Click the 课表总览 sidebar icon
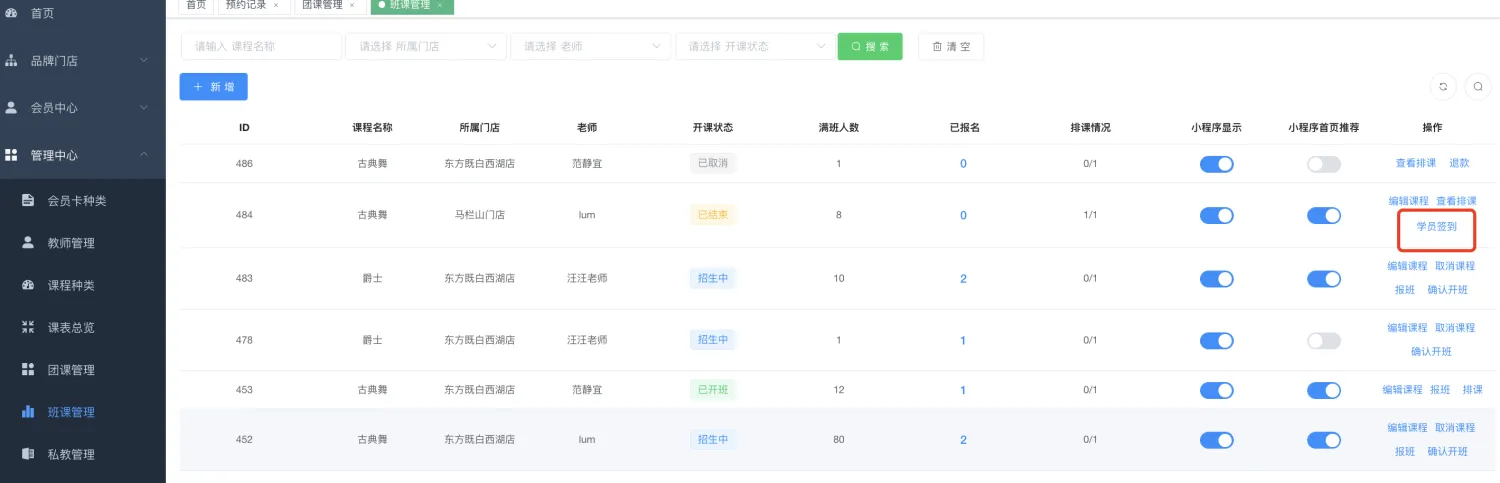This screenshot has width=1500, height=483. [x=28, y=327]
